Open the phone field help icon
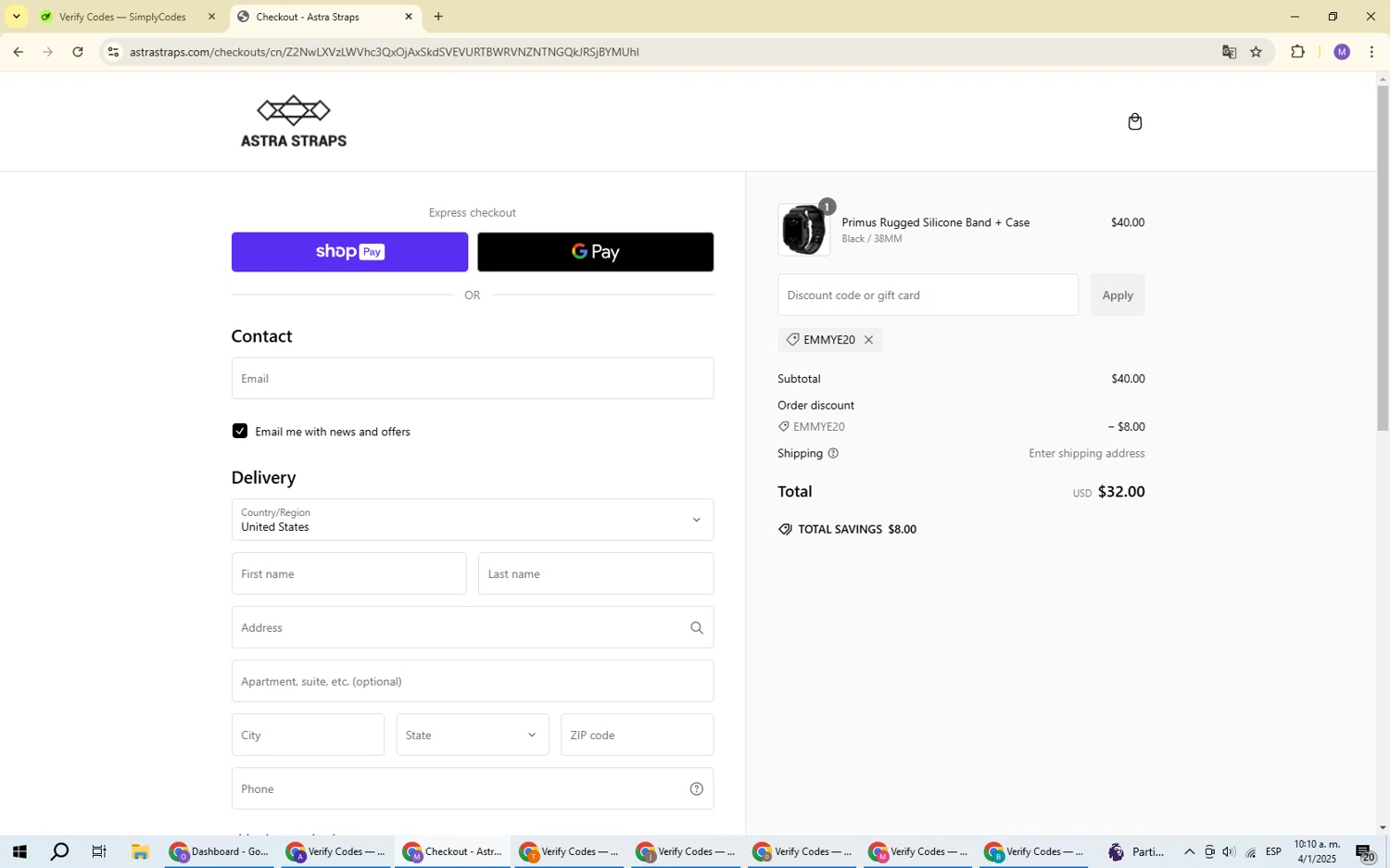The width and height of the screenshot is (1390, 868). click(x=697, y=789)
